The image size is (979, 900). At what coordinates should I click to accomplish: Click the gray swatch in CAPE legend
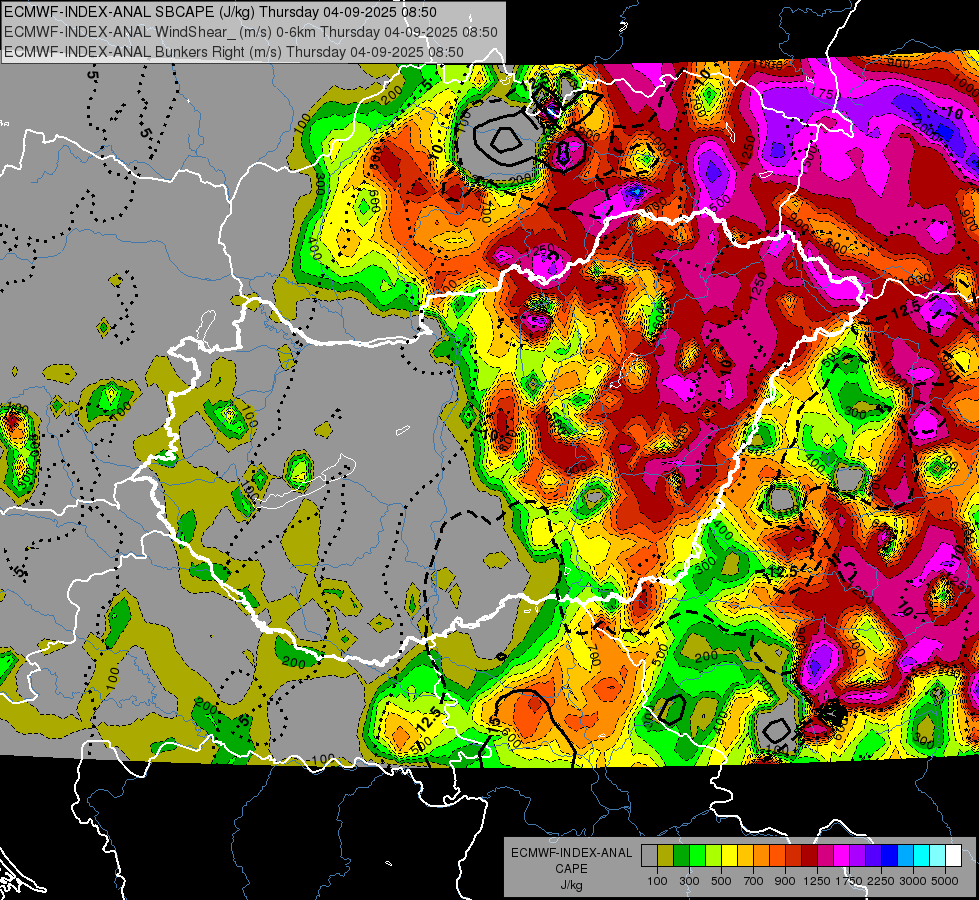[649, 856]
